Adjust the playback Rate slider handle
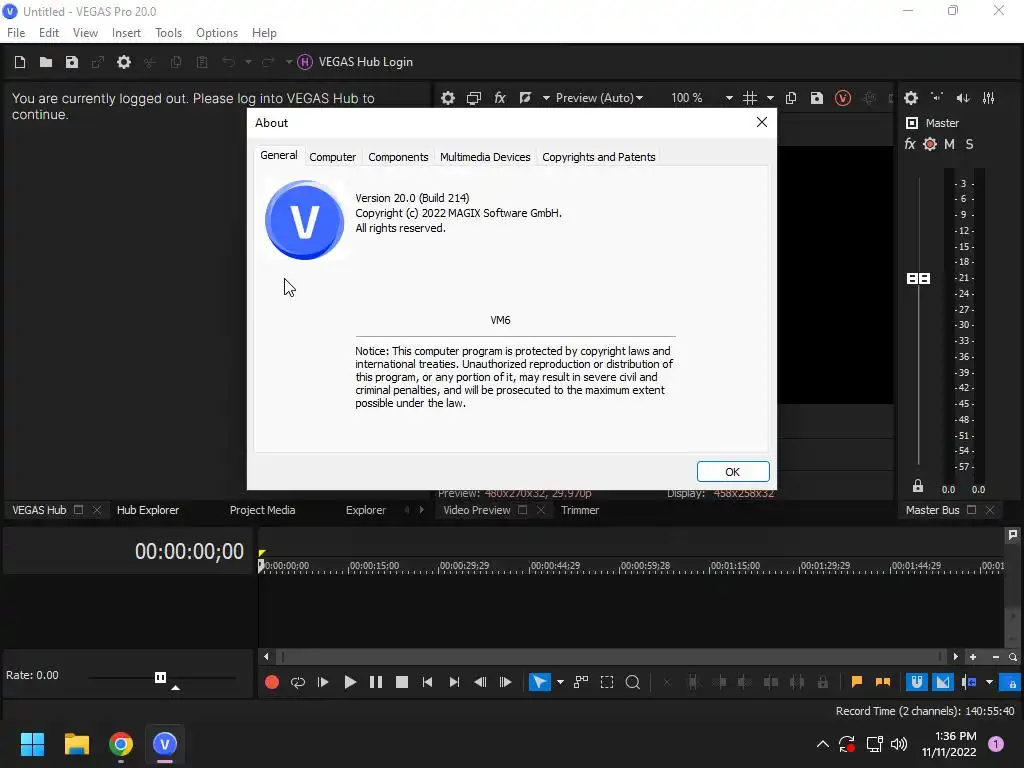This screenshot has height=768, width=1024. [x=160, y=677]
